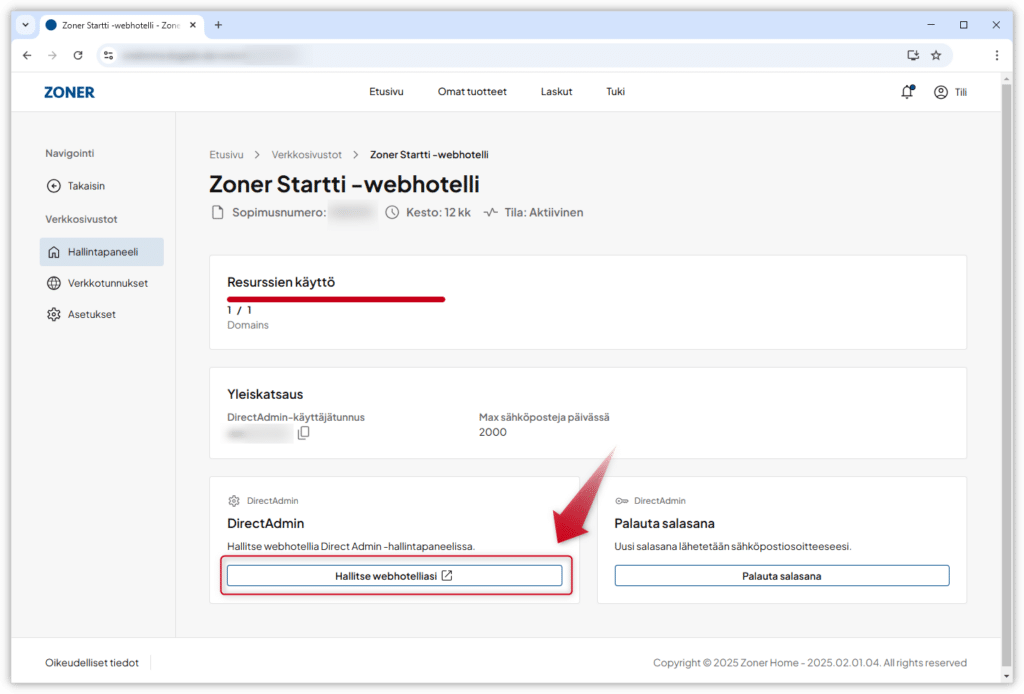1024x694 pixels.
Task: Expand the Chrome tab search dropdown
Action: [x=25, y=25]
